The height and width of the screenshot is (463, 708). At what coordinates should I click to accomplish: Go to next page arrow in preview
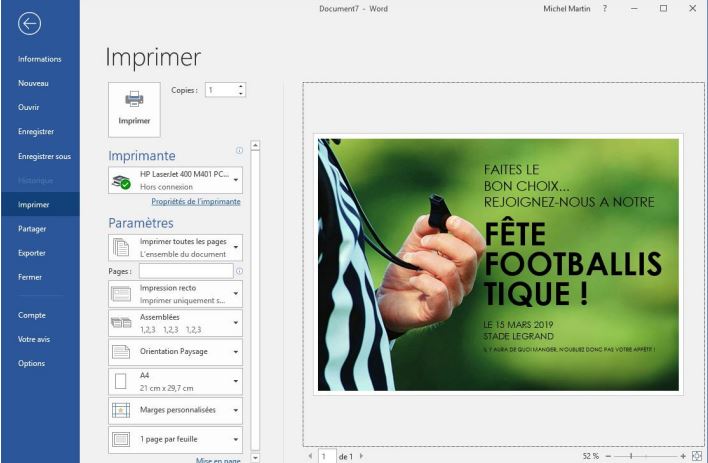pyautogui.click(x=361, y=456)
